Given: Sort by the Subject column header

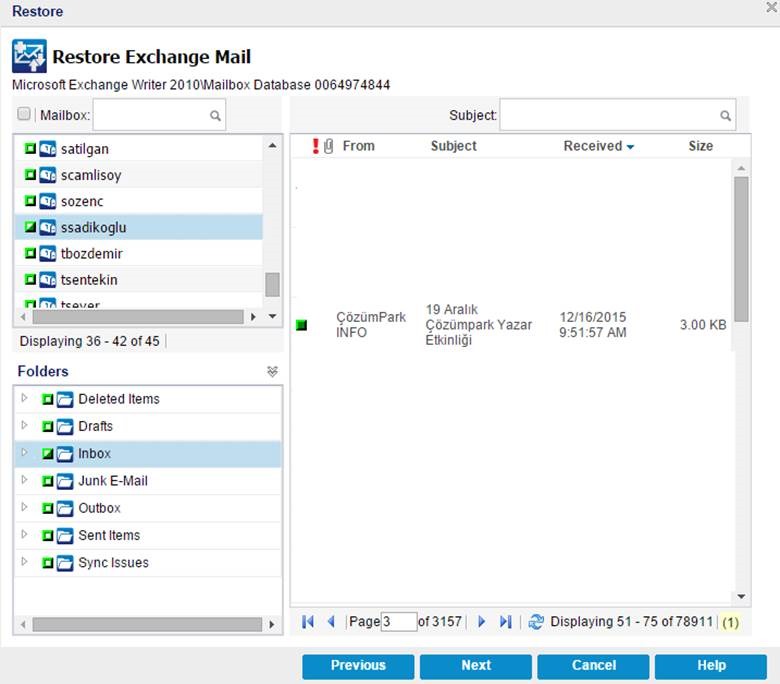Looking at the screenshot, I should (x=453, y=146).
